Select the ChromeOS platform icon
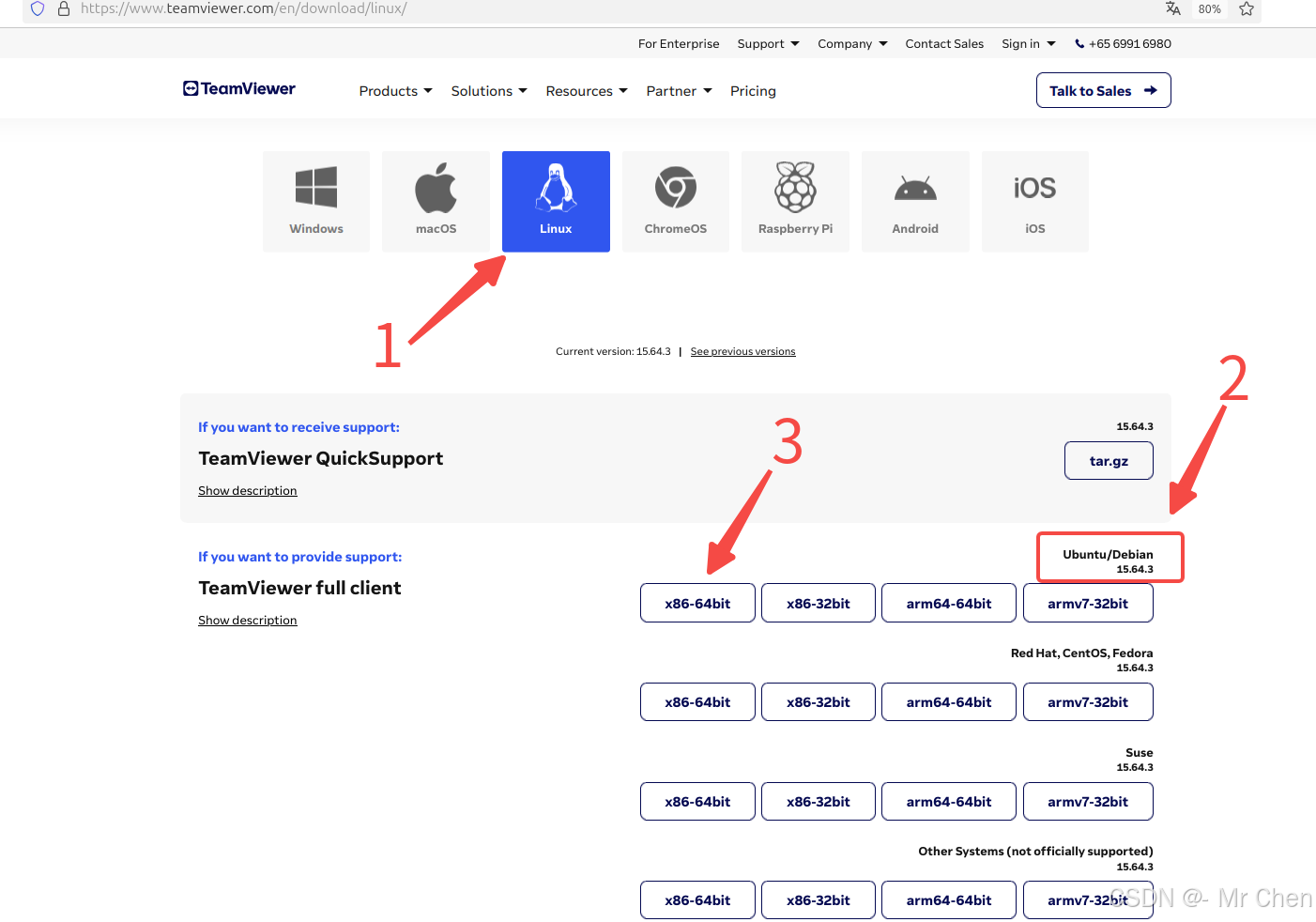 pyautogui.click(x=675, y=201)
